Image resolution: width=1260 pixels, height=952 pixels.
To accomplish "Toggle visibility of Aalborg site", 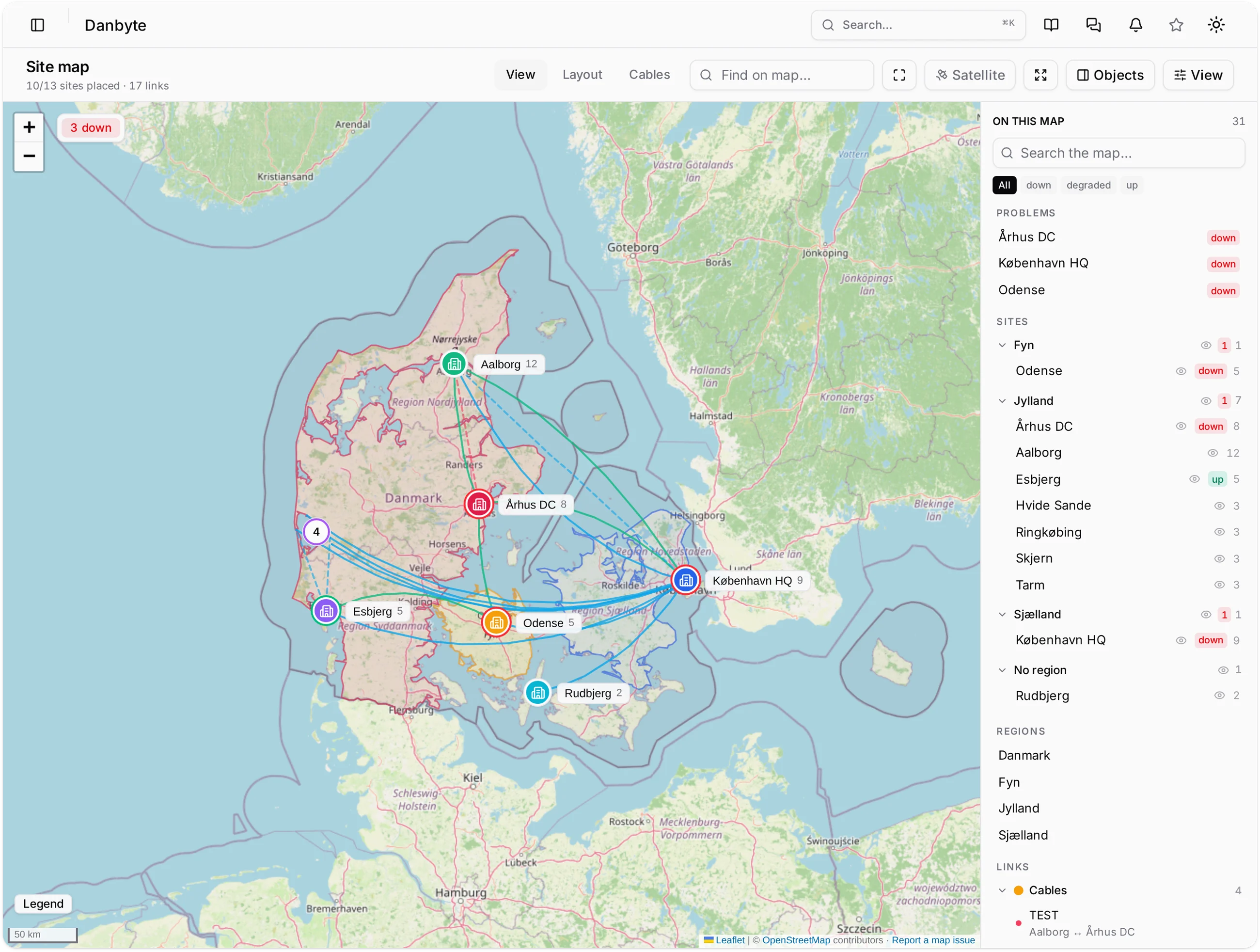I will 1213,453.
